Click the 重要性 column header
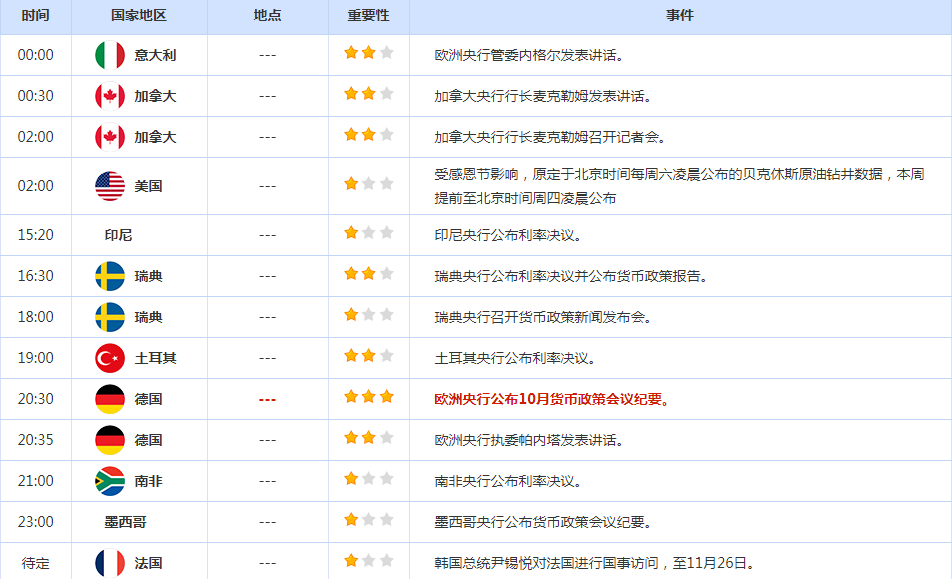This screenshot has width=952, height=579. (368, 16)
